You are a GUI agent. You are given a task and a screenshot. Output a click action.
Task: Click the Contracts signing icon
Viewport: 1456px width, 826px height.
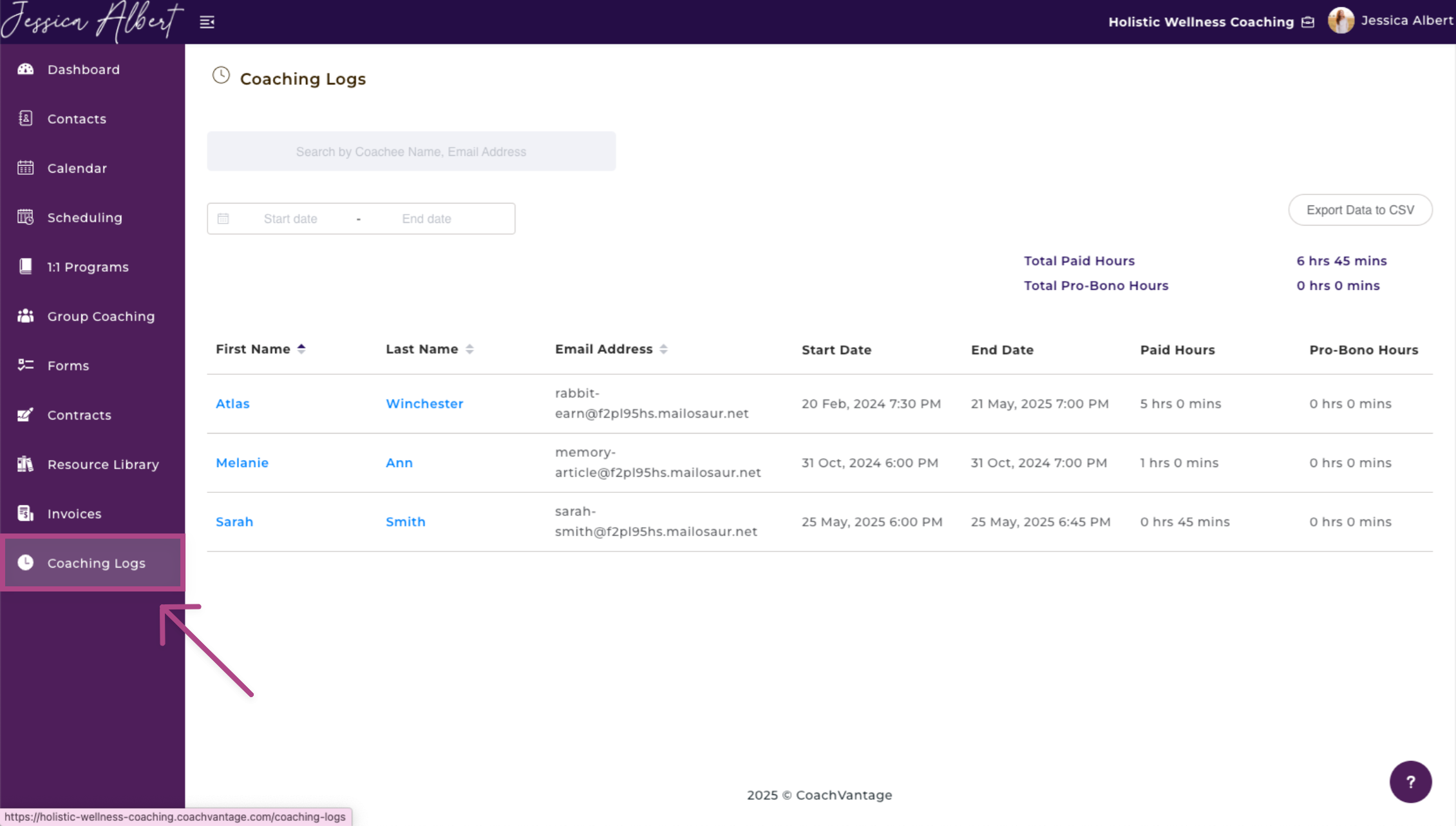point(26,414)
